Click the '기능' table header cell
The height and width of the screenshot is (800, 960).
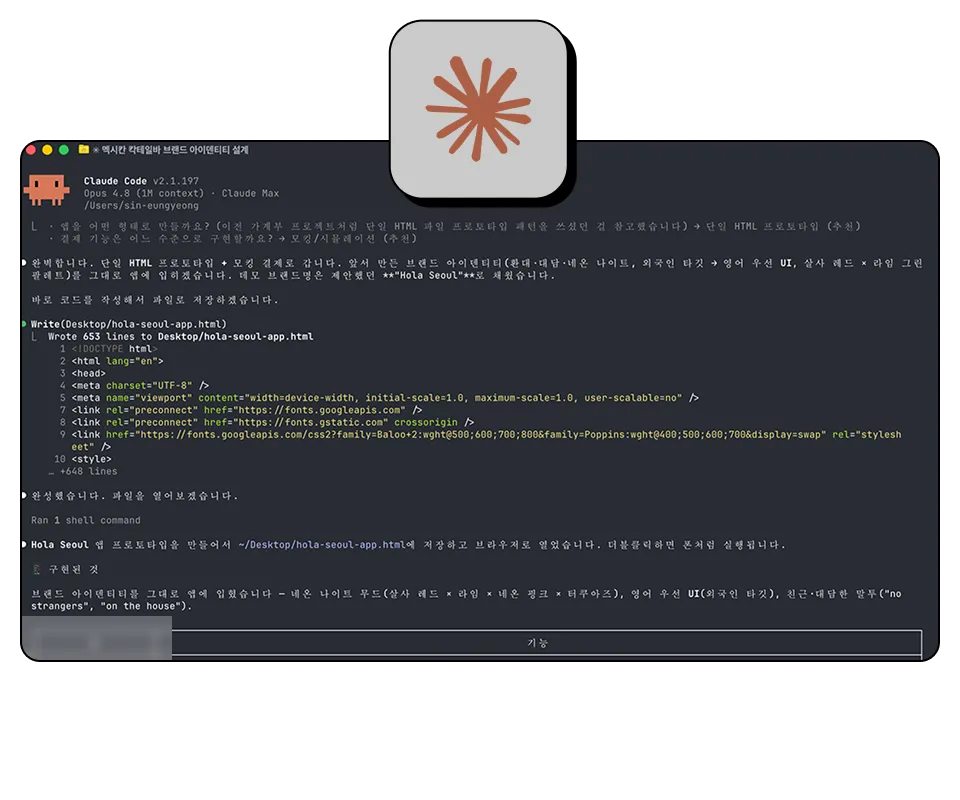pos(538,643)
